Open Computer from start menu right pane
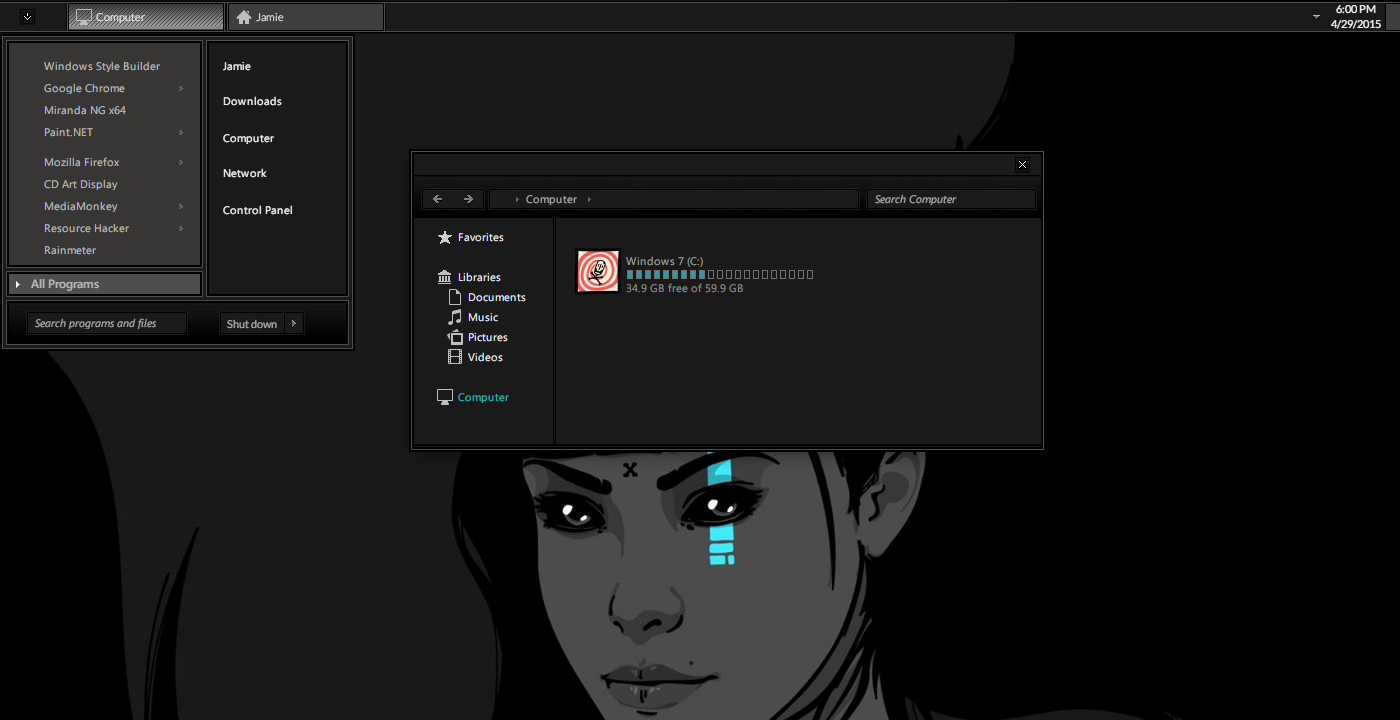The image size is (1400, 720). (248, 138)
